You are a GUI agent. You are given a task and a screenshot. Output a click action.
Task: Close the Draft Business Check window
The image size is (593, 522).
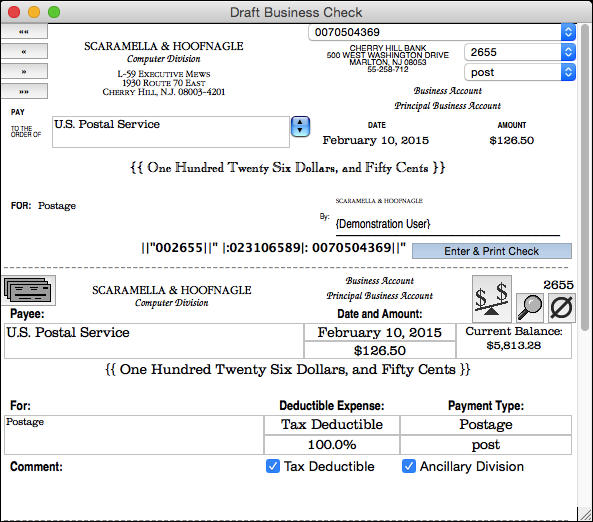pyautogui.click(x=14, y=12)
